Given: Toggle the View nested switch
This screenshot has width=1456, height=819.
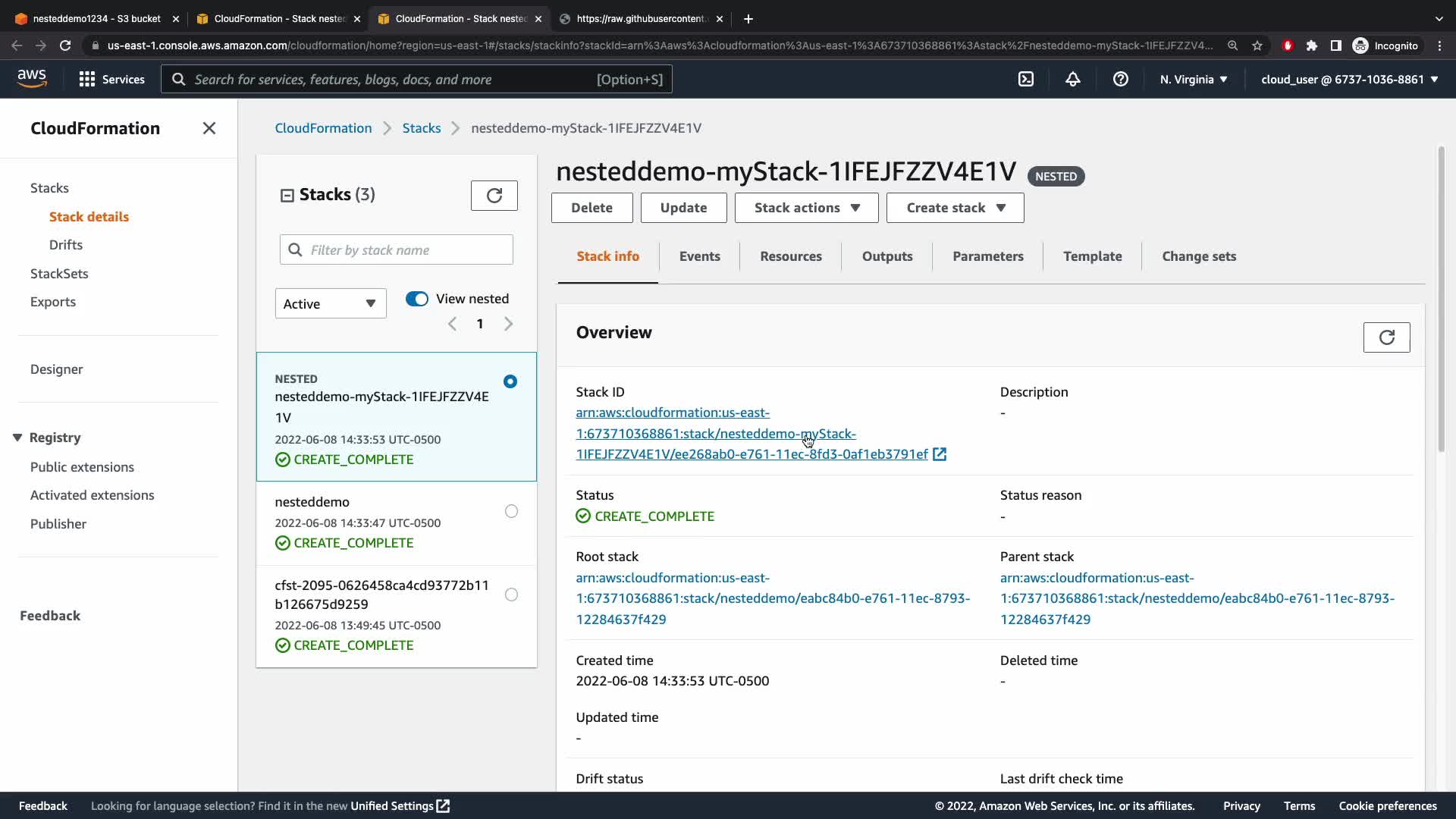Looking at the screenshot, I should pos(417,299).
